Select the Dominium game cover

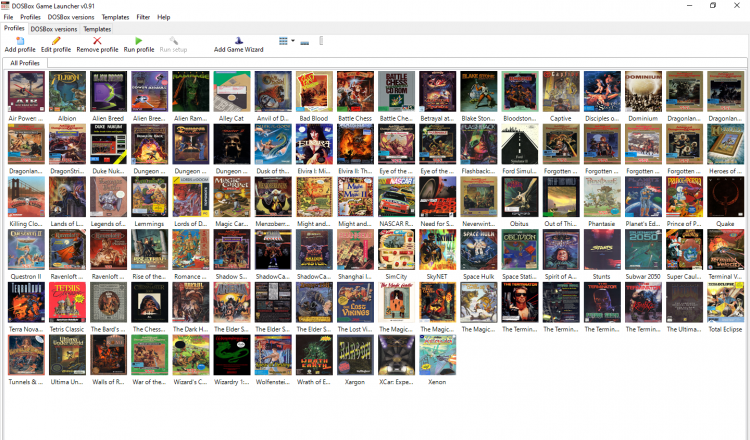[x=643, y=91]
